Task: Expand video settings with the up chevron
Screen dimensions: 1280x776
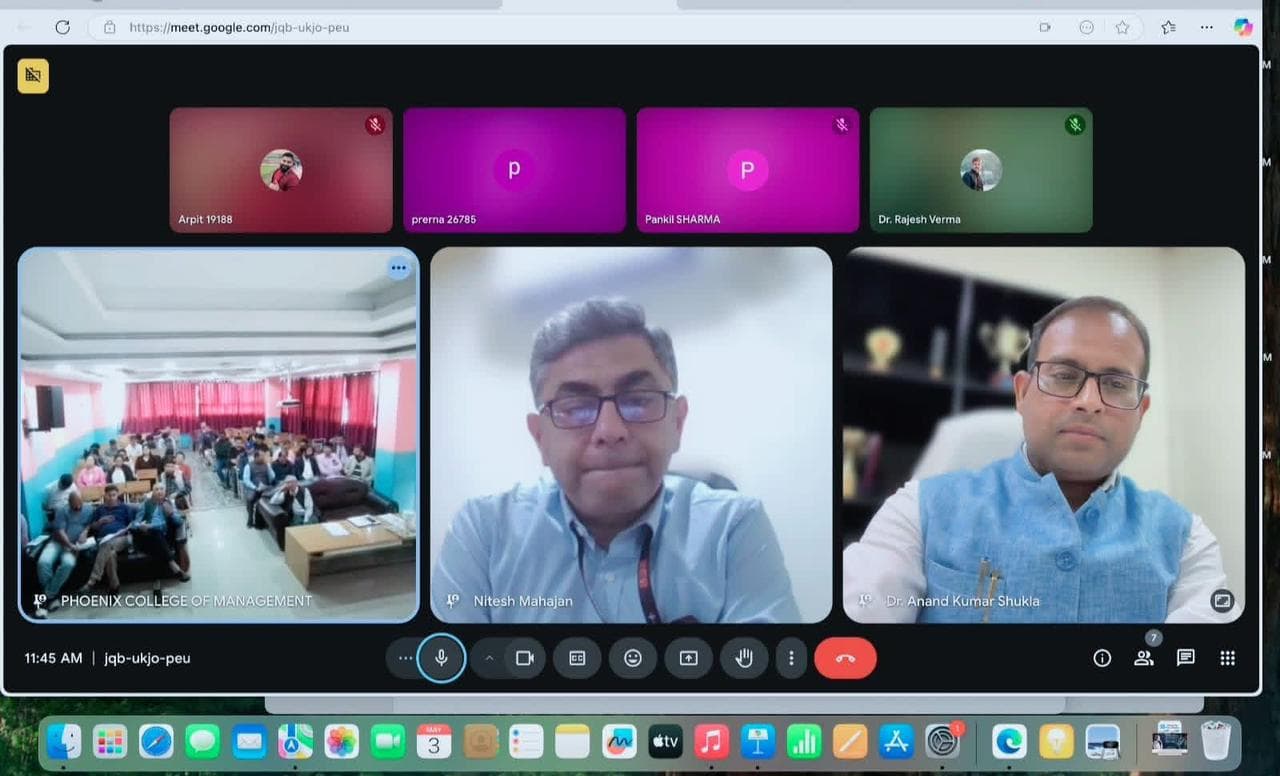Action: click(x=489, y=658)
